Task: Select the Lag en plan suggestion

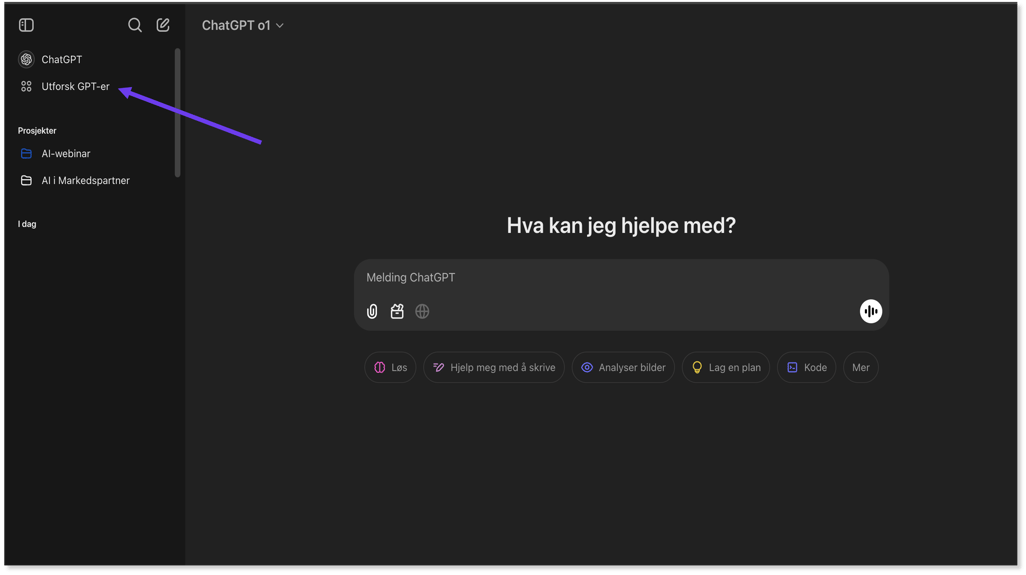Action: 726,368
